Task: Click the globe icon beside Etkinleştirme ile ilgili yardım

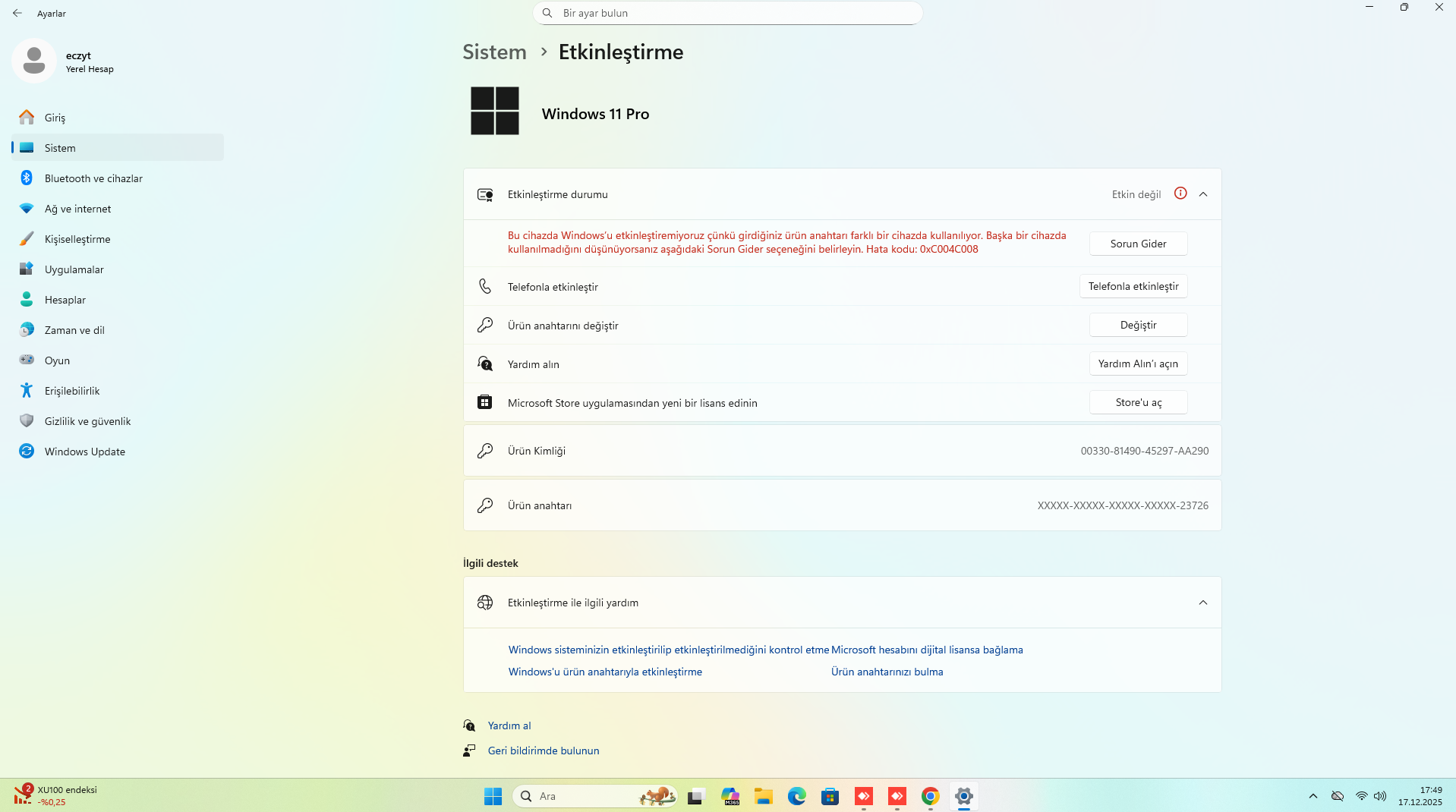Action: pyautogui.click(x=485, y=603)
